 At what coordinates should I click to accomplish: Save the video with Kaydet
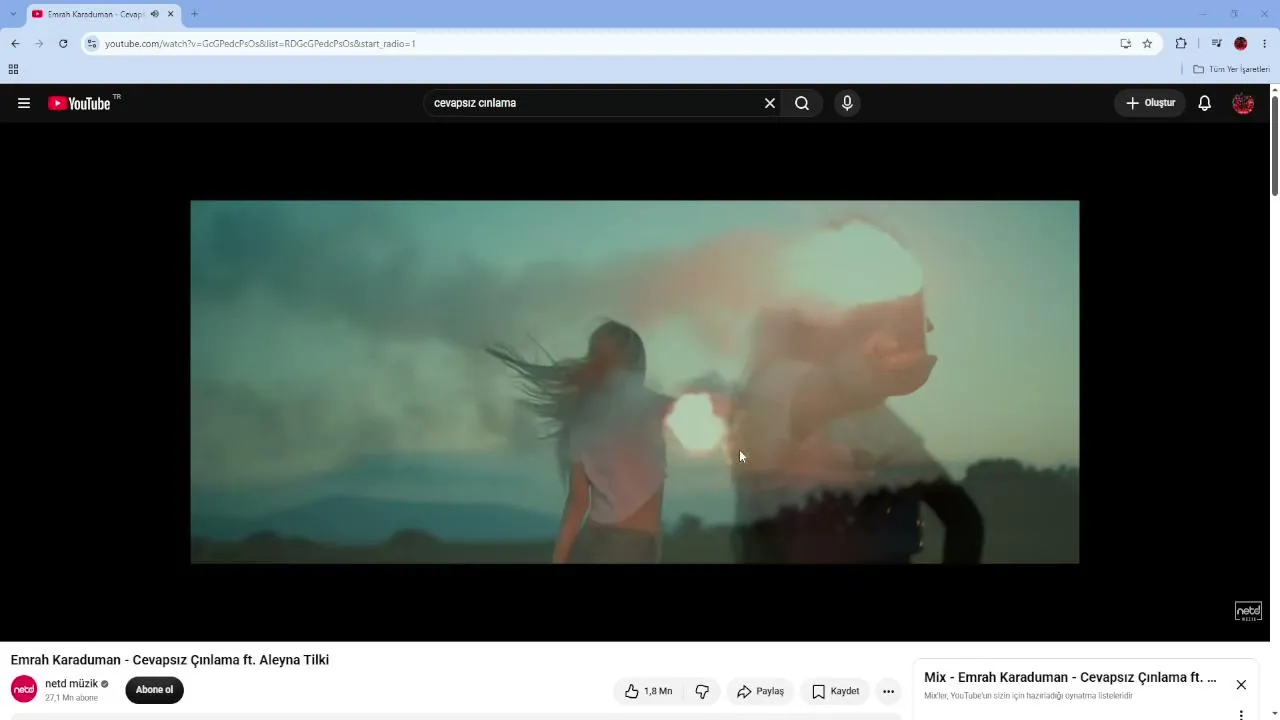[x=835, y=691]
